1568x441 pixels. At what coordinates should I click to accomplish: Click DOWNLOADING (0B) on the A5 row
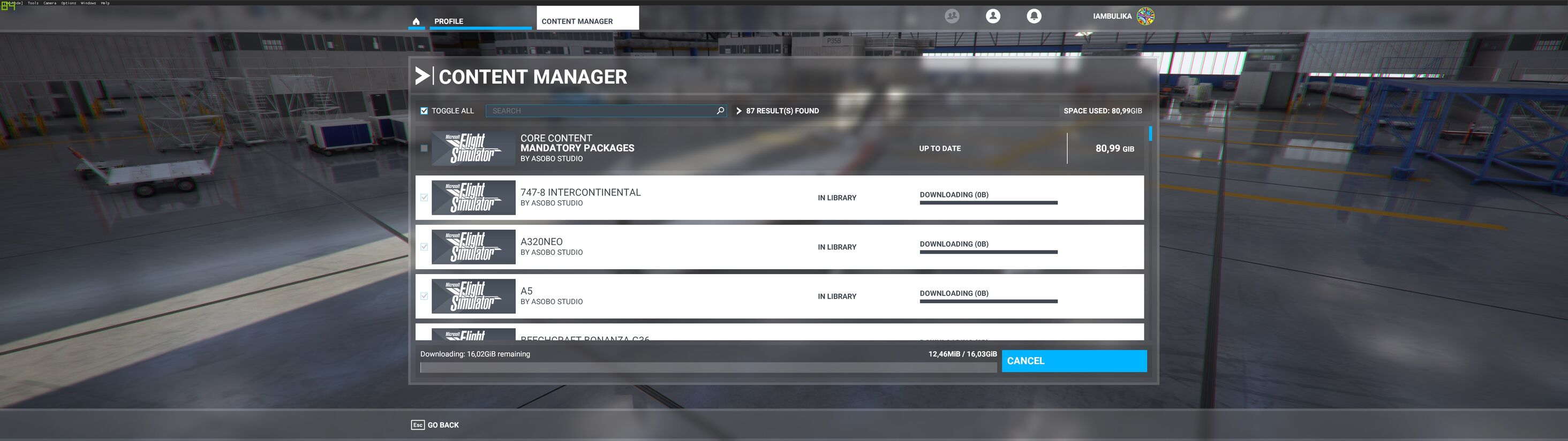point(954,293)
